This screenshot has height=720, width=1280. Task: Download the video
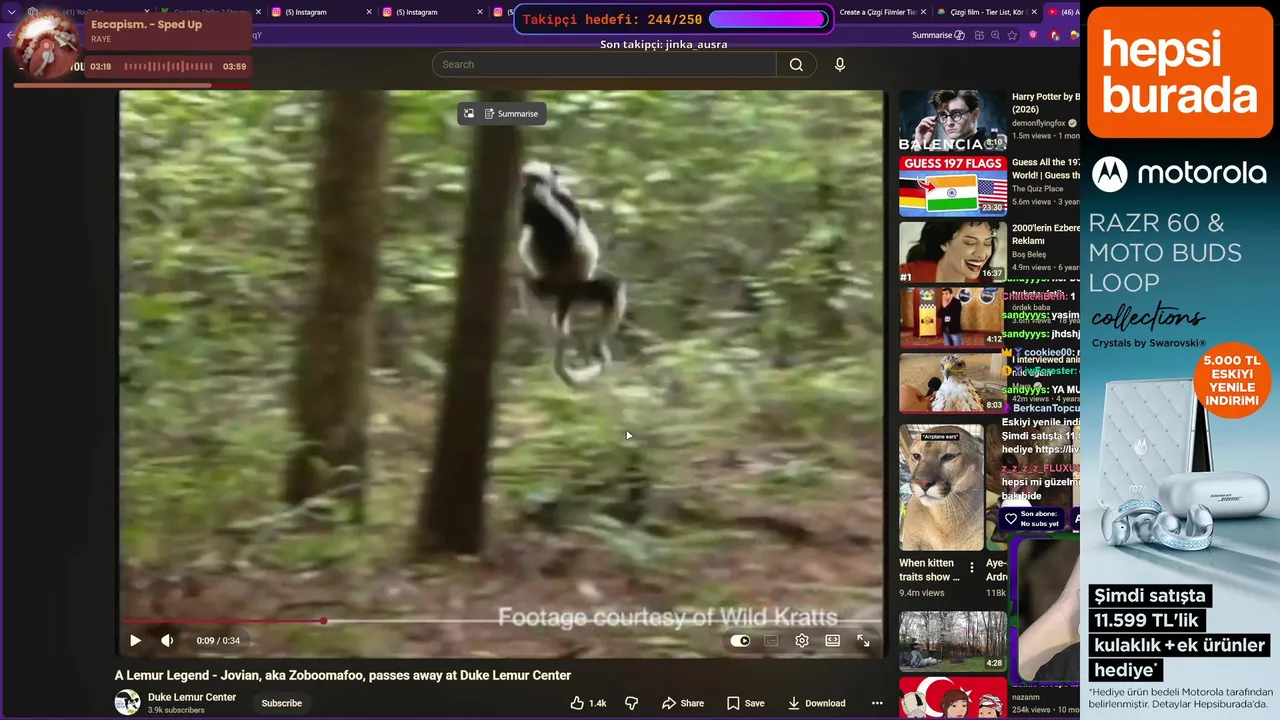(816, 703)
